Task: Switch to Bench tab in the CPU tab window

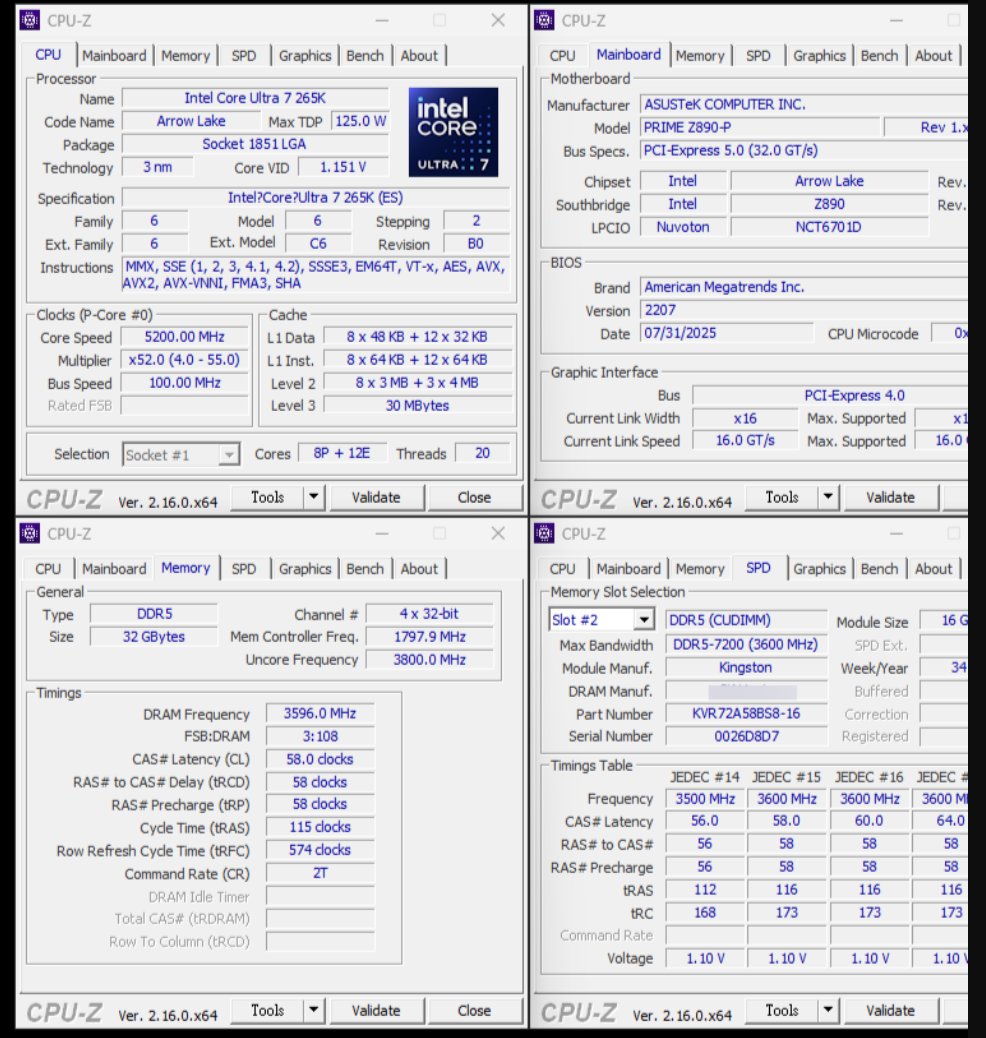Action: point(365,56)
